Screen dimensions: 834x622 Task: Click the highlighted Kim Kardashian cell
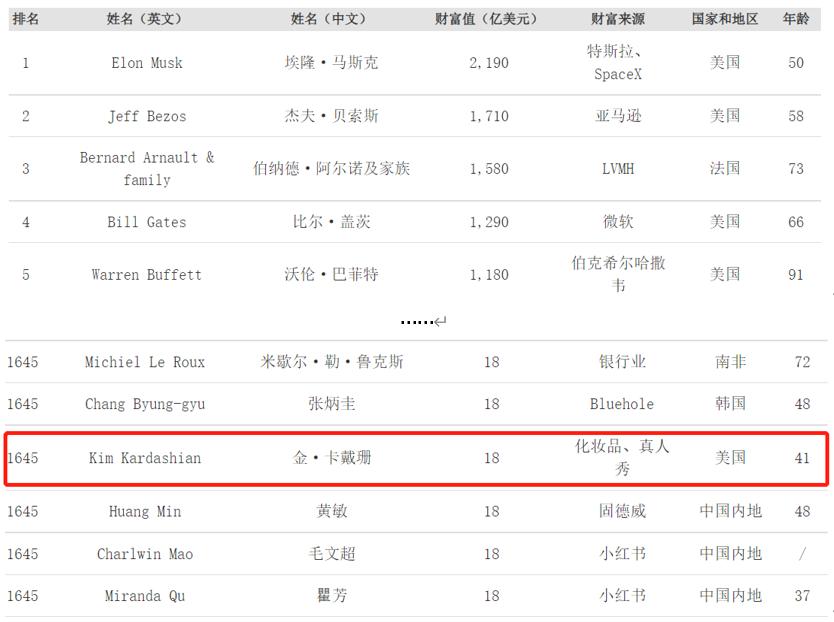145,458
